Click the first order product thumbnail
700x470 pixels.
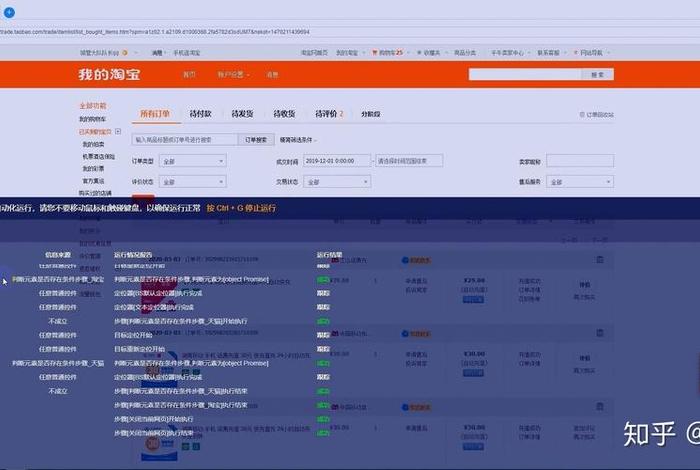click(159, 295)
